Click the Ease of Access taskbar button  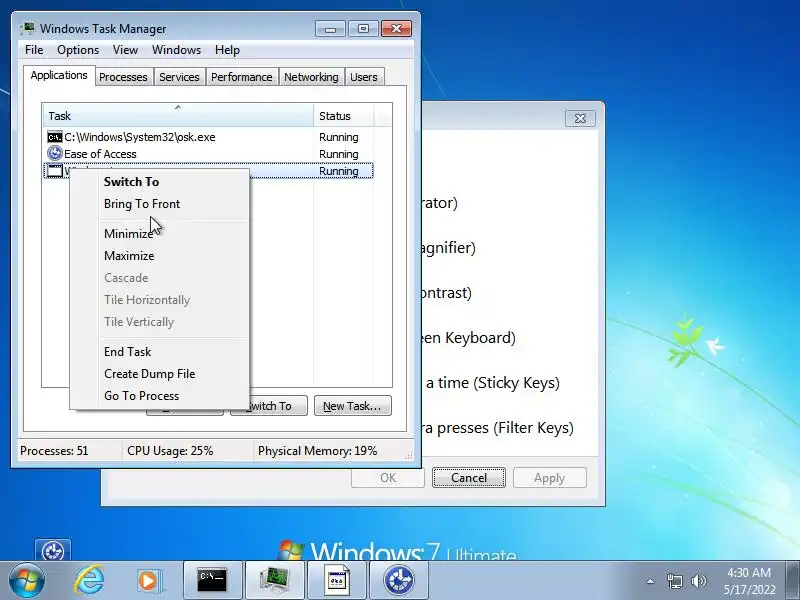399,581
